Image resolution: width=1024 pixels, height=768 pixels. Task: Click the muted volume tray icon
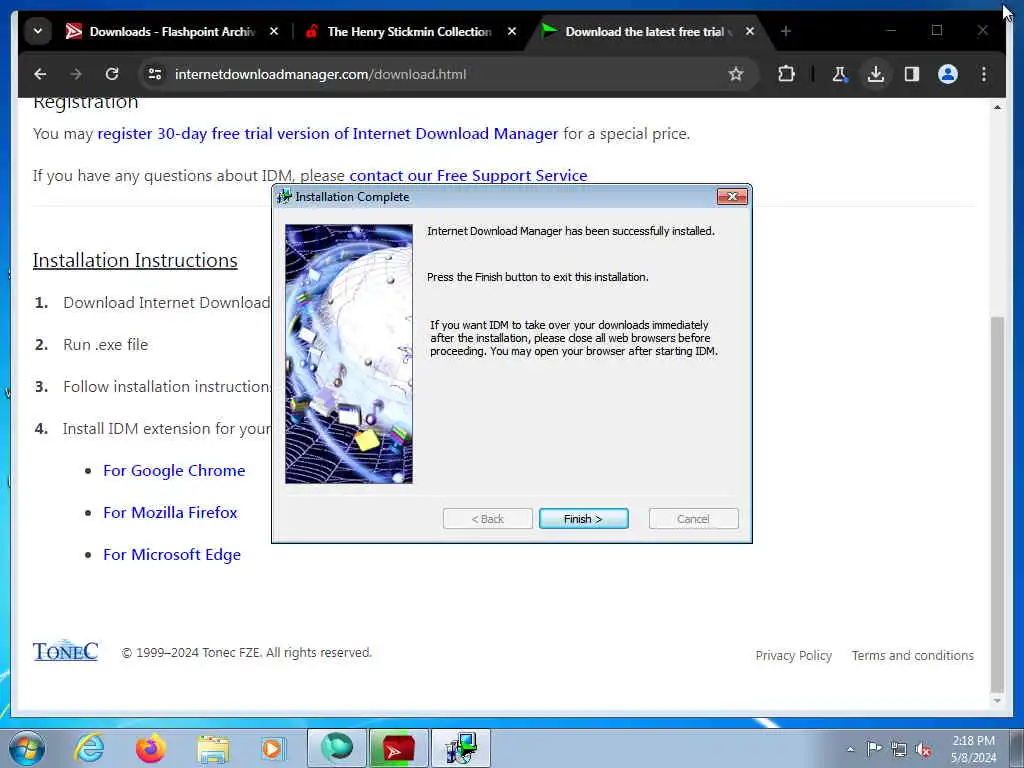coord(923,750)
